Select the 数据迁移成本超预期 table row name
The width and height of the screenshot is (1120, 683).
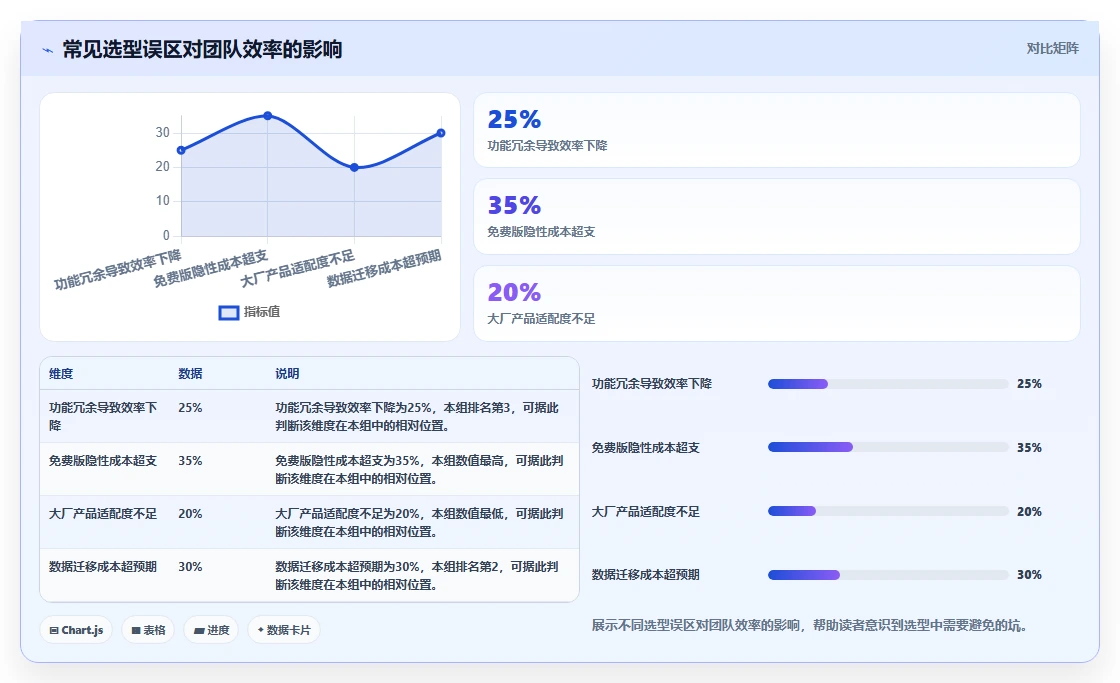coord(103,567)
